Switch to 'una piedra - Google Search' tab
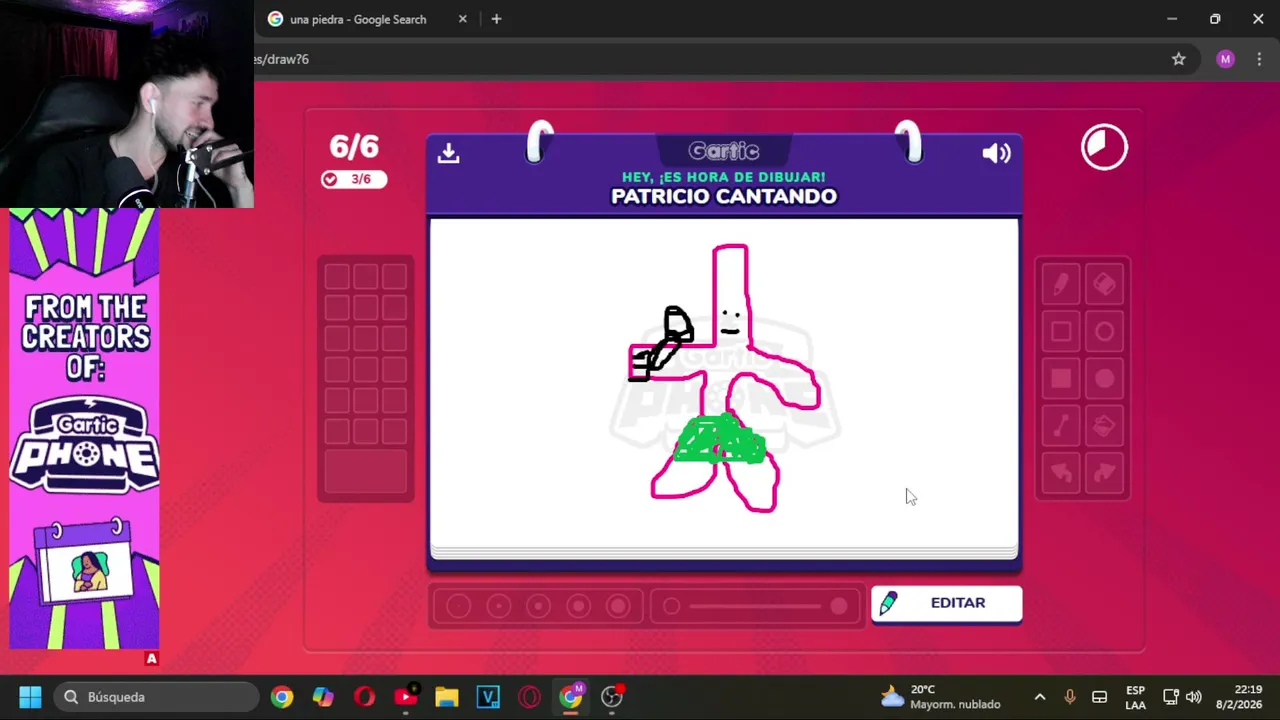This screenshot has width=1280, height=720. (357, 19)
